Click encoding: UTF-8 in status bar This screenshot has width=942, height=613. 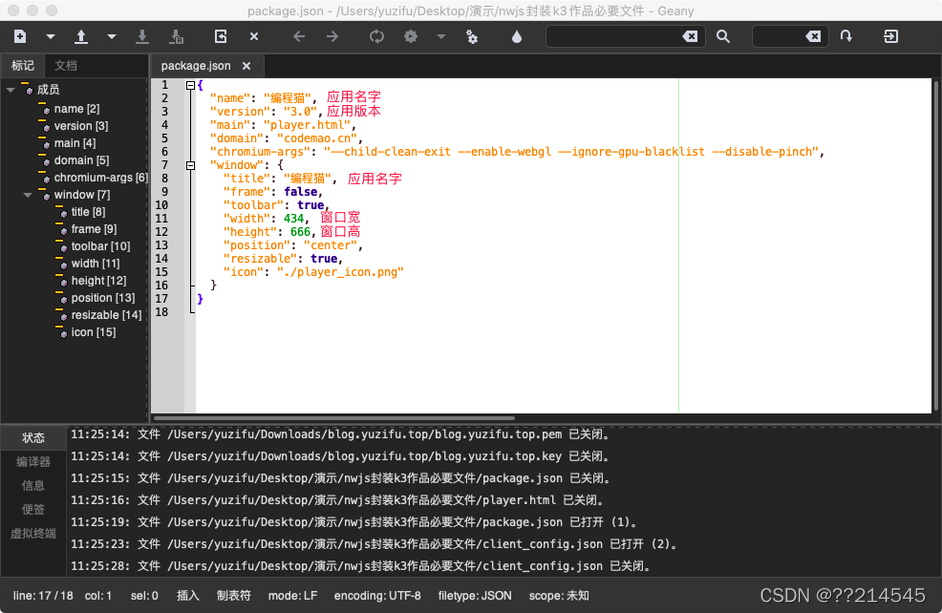pyautogui.click(x=377, y=596)
